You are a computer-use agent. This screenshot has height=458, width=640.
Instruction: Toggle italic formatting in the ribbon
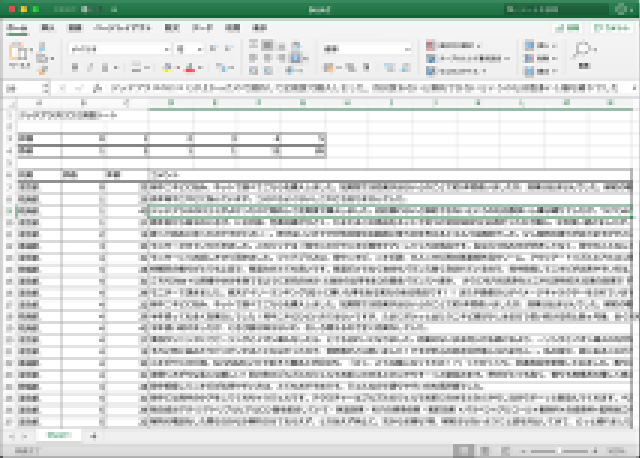(x=89, y=68)
